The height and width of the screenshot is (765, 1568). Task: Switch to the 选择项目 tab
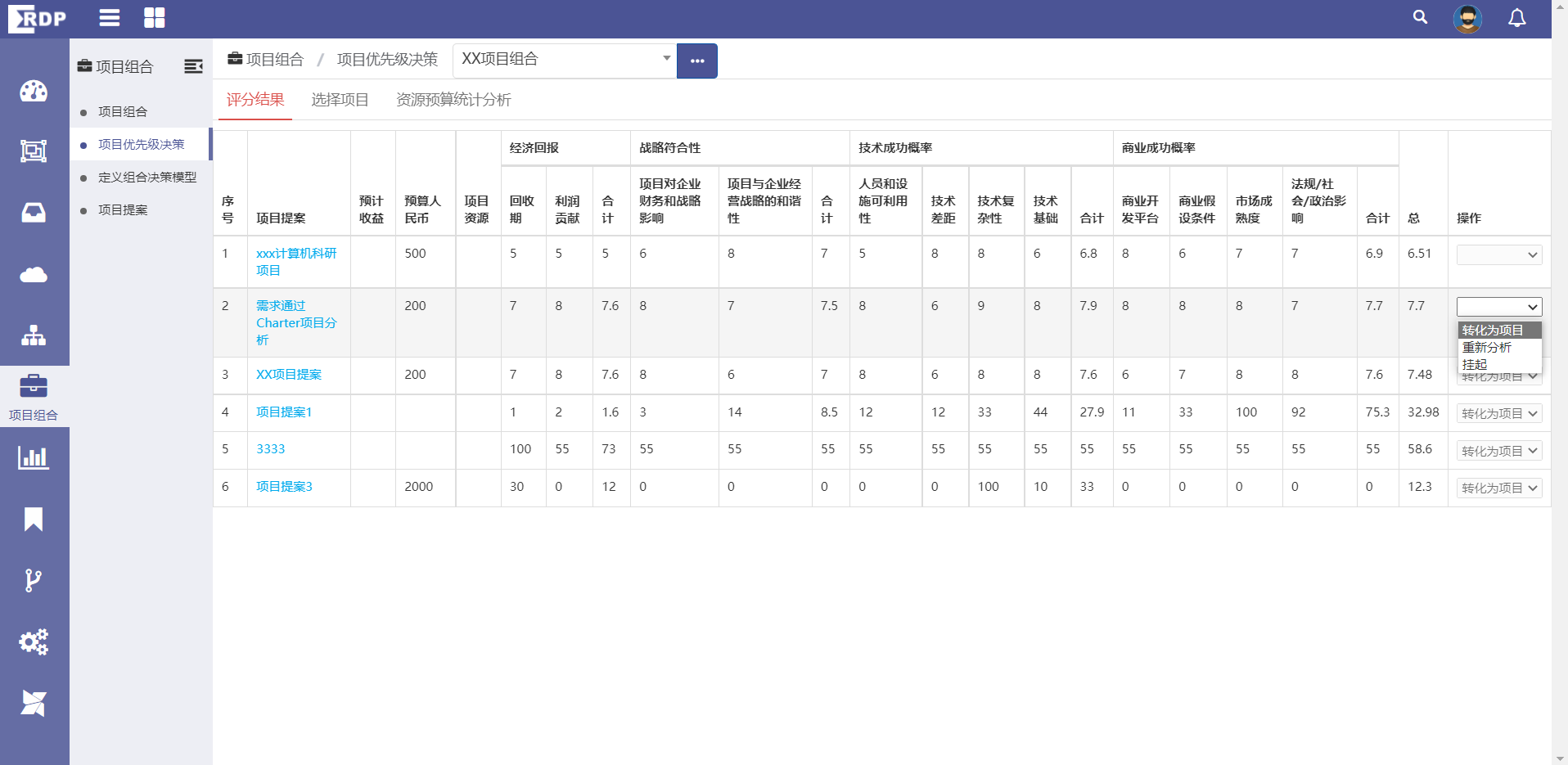[340, 100]
